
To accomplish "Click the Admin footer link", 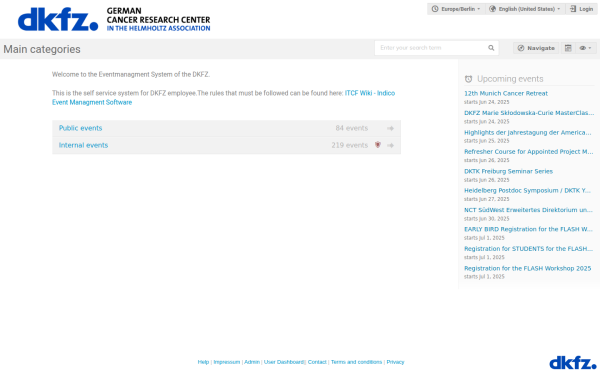I will point(252,362).
